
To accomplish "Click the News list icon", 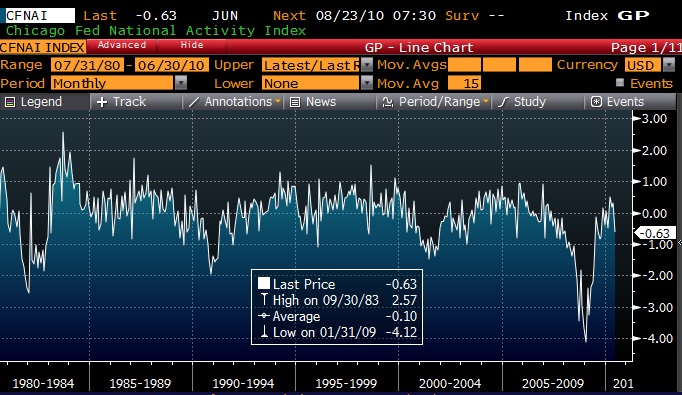I will 295,102.
